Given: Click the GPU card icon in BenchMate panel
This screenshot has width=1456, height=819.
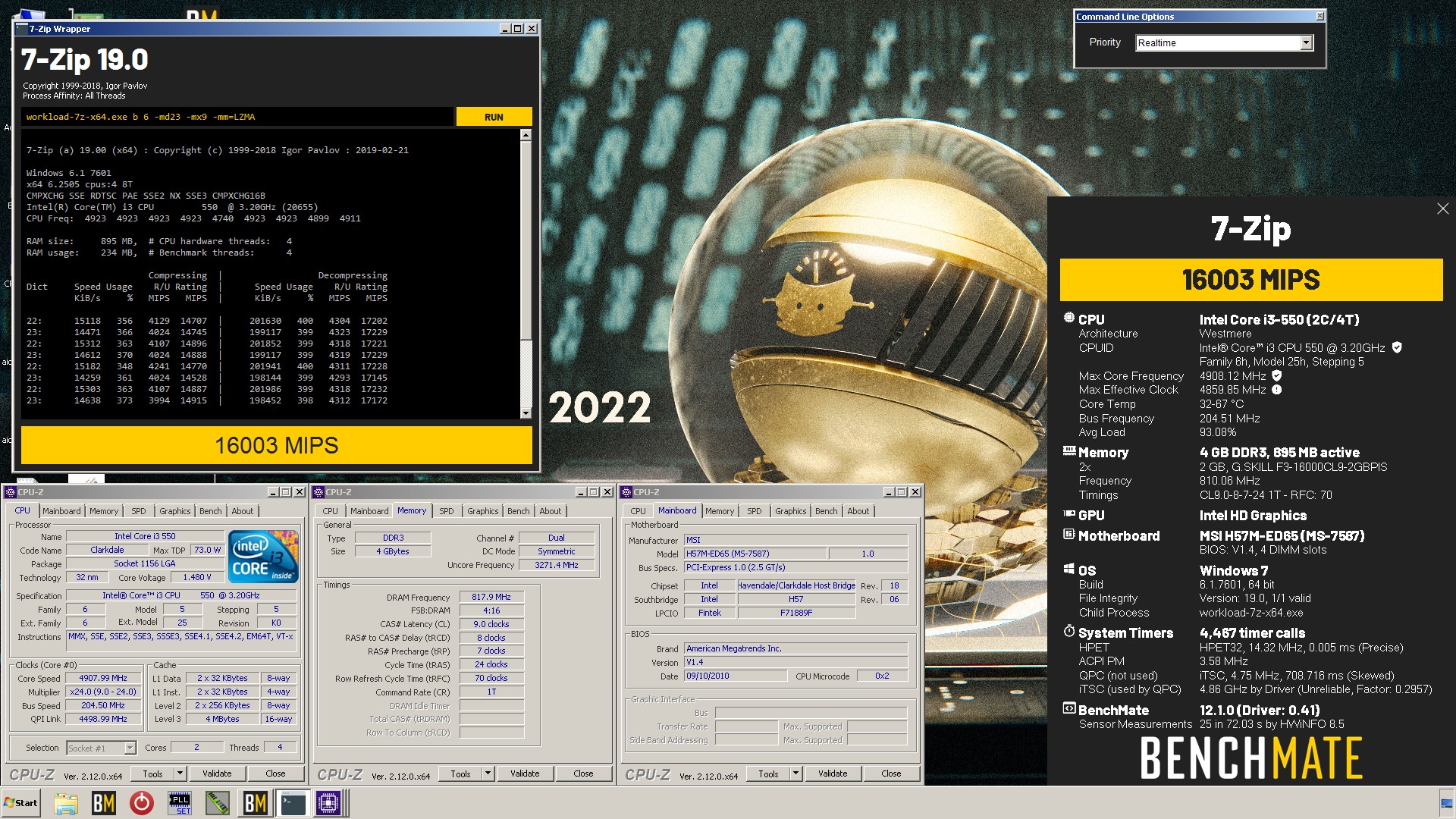Looking at the screenshot, I should (x=1069, y=514).
